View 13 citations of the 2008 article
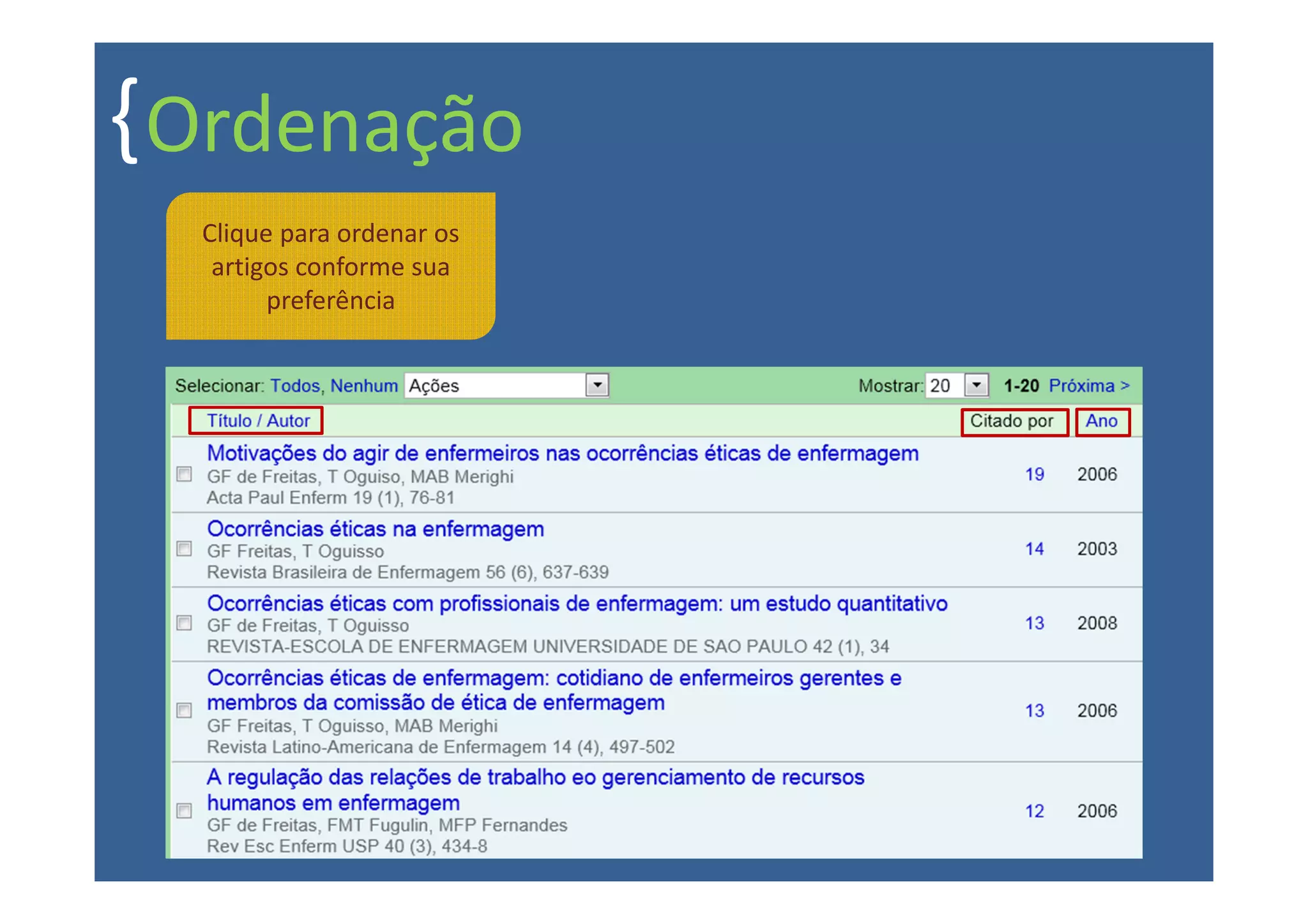The height and width of the screenshot is (924, 1308). click(x=1035, y=623)
